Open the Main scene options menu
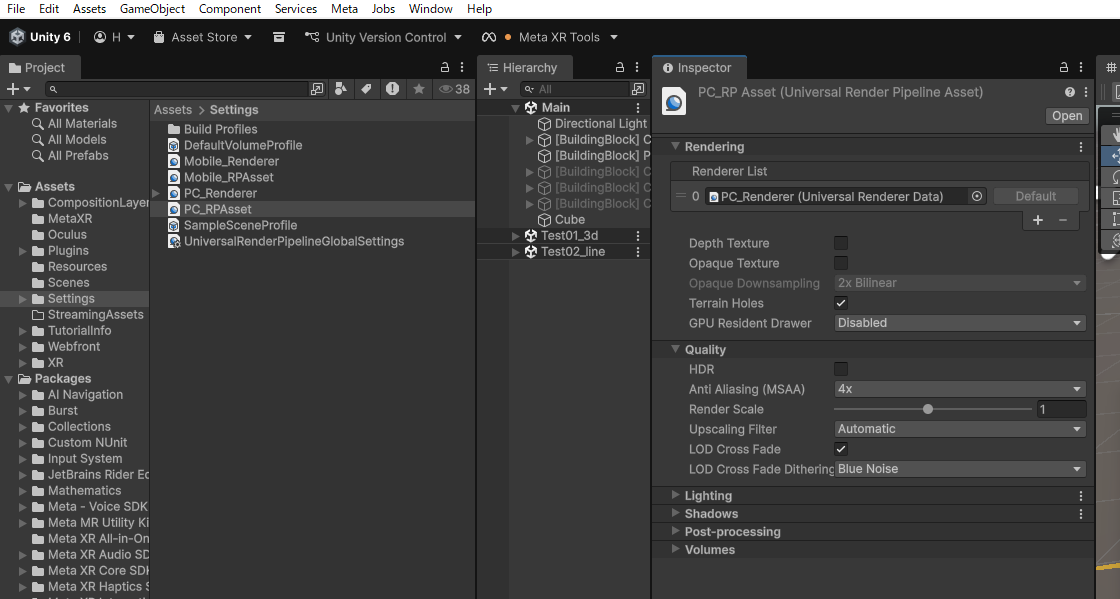 pos(638,108)
